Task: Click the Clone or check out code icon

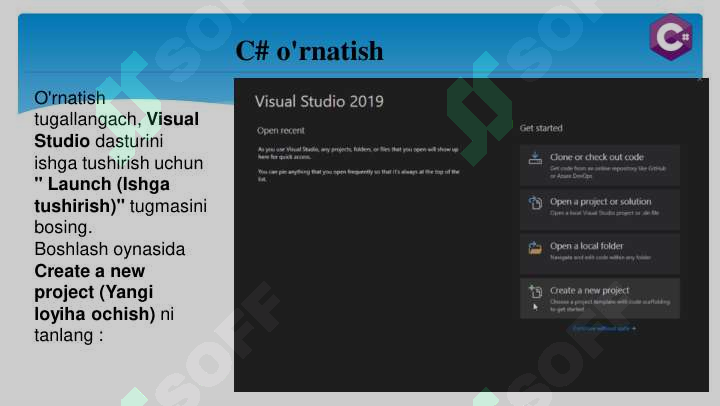Action: coord(535,158)
